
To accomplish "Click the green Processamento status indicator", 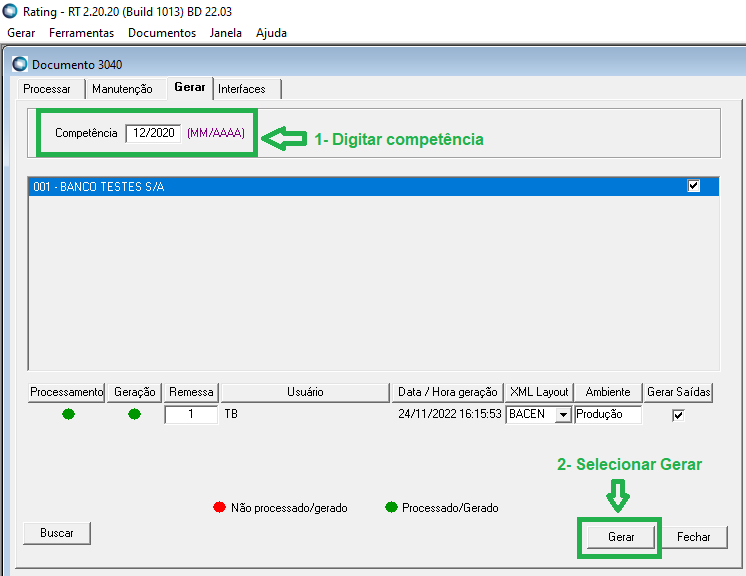I will 69,414.
